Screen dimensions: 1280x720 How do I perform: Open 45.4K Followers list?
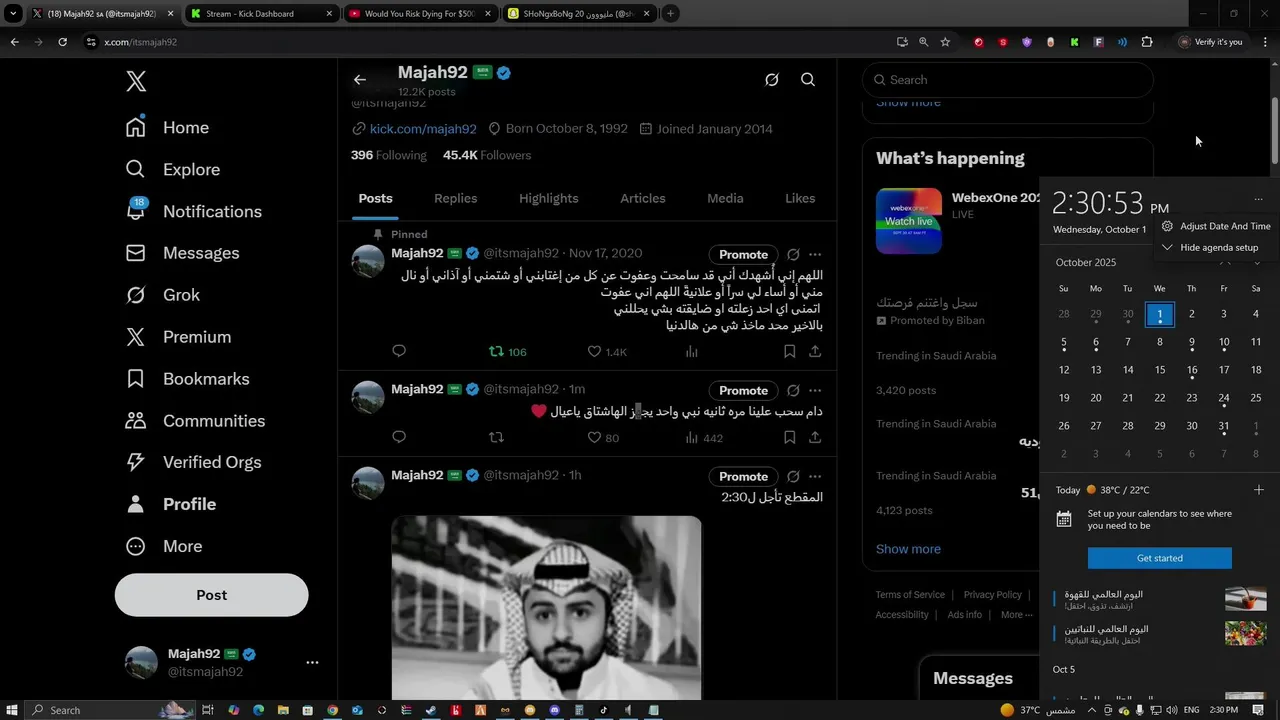[487, 155]
